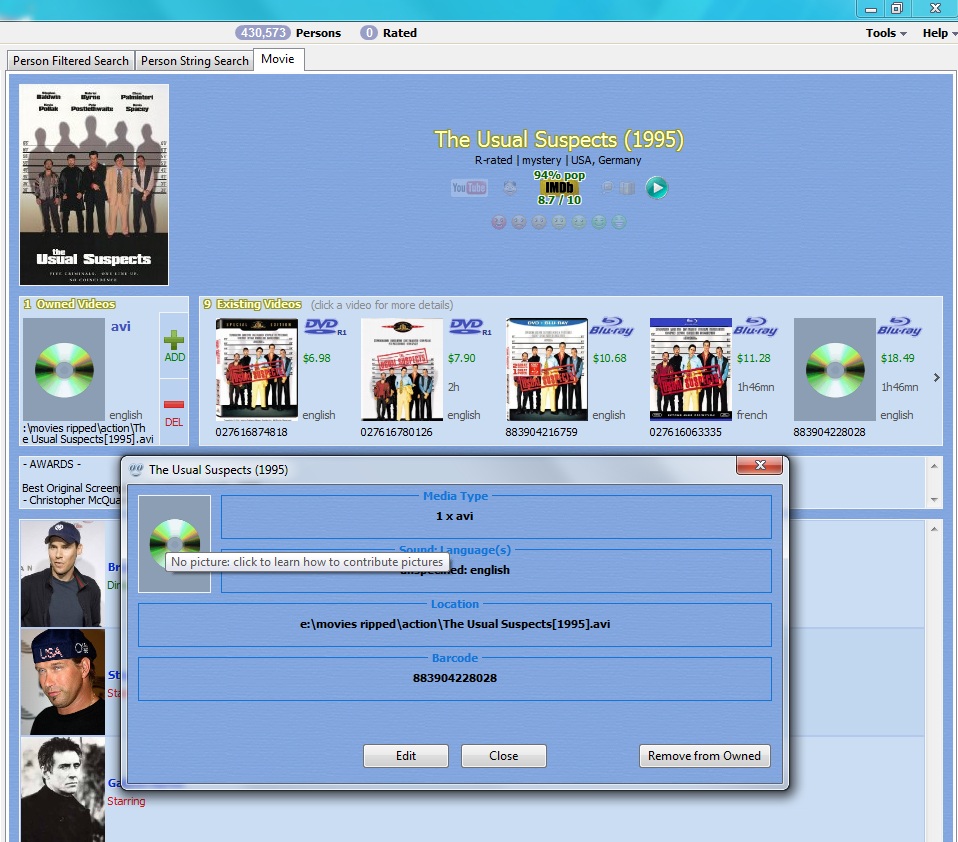The image size is (958, 842).
Task: Click the $18.49 price text
Action: [x=898, y=358]
